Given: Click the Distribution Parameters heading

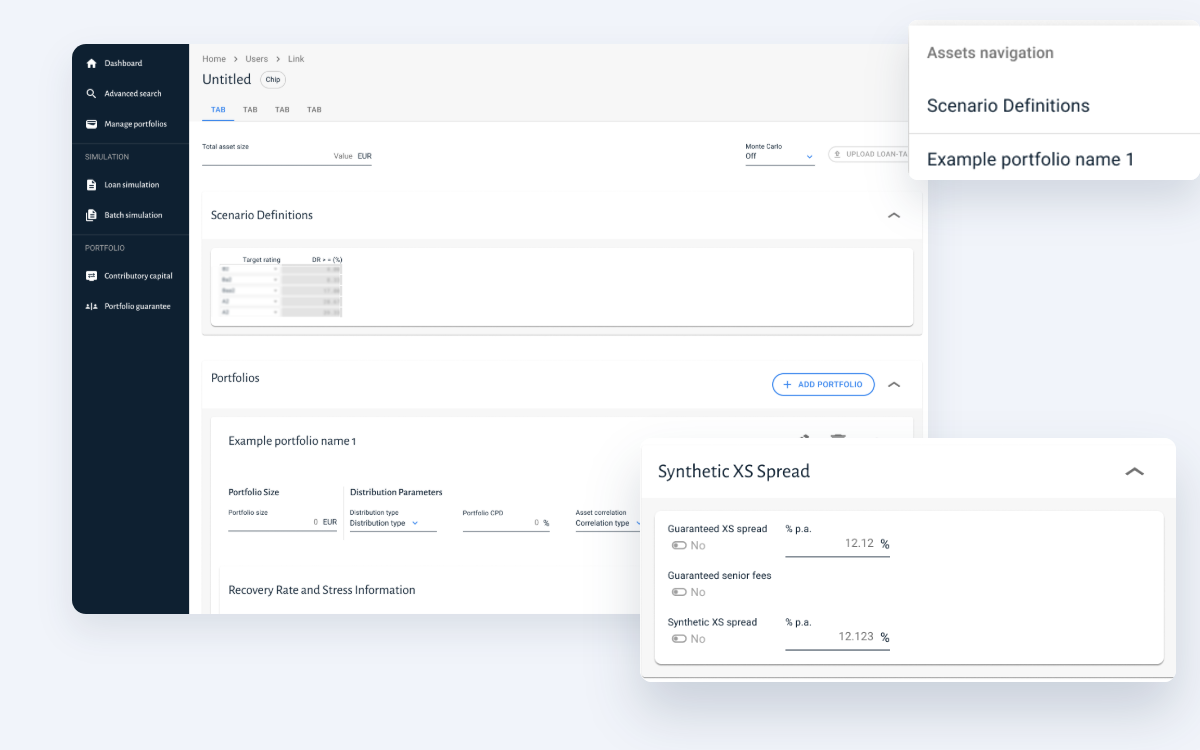Looking at the screenshot, I should coord(396,492).
